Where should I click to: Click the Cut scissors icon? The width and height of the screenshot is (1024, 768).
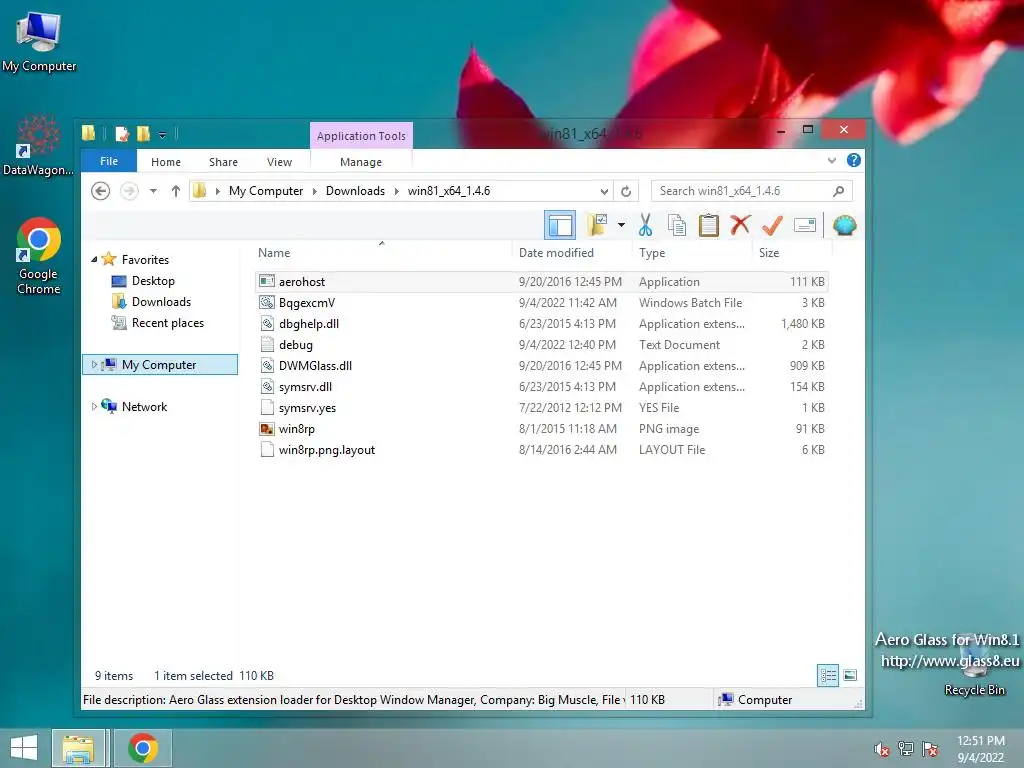(645, 225)
